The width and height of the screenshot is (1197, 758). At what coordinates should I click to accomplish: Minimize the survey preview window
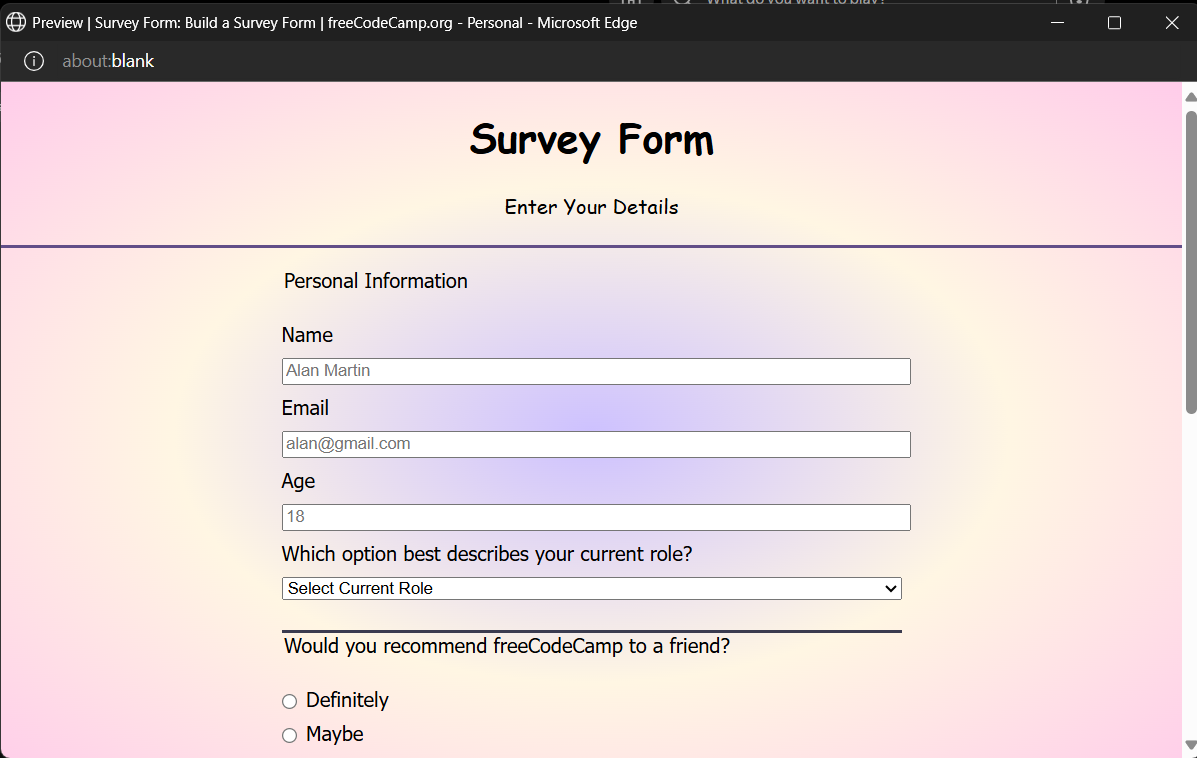point(1056,22)
